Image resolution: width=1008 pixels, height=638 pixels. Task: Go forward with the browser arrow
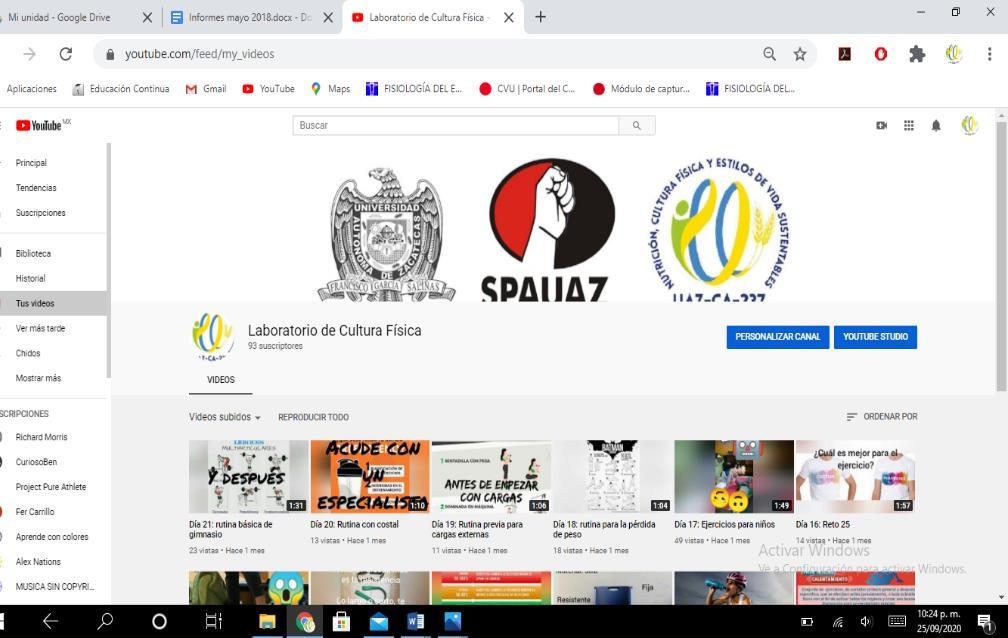(x=30, y=54)
